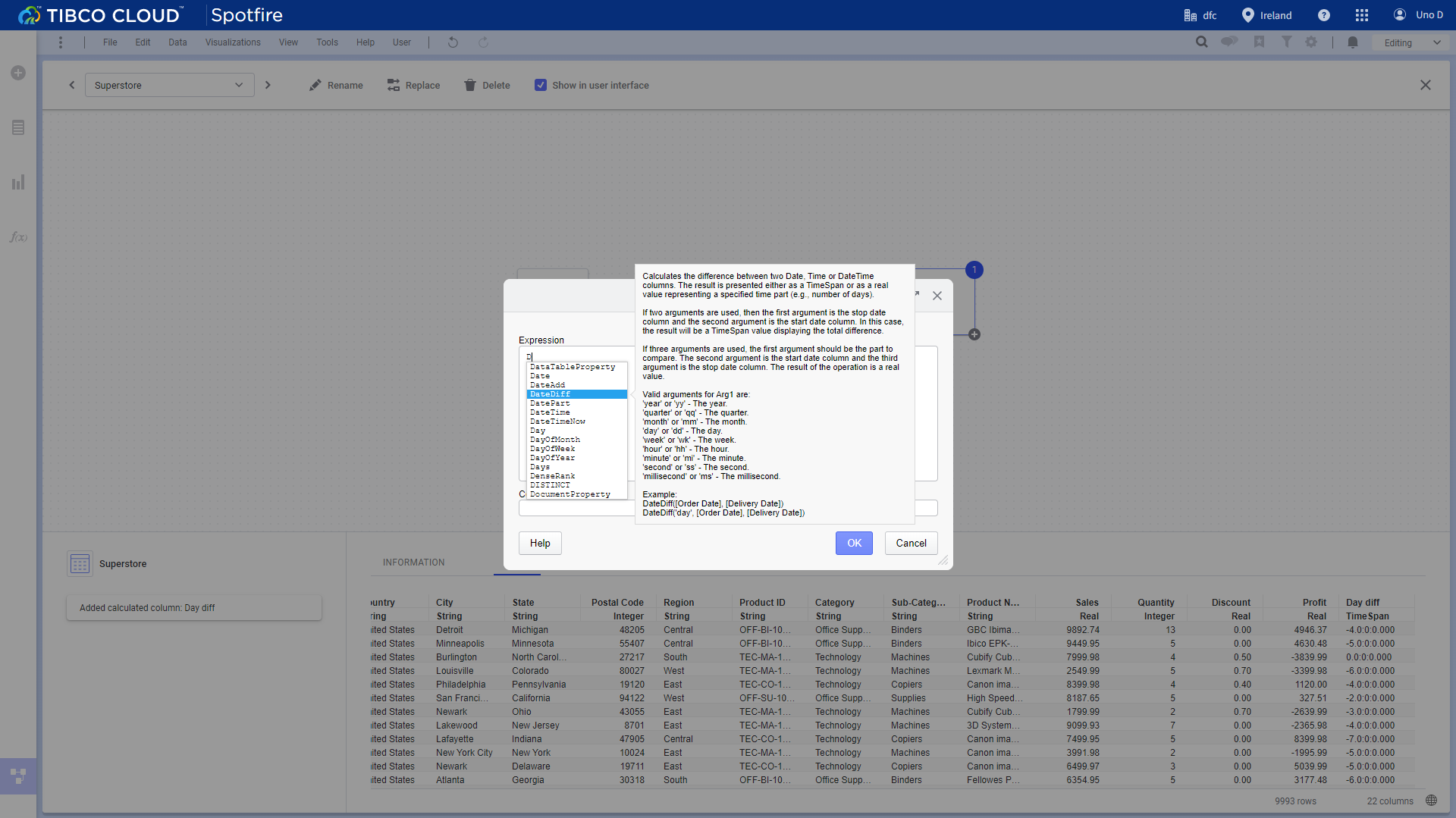Click the Ireland region location icon
1456x818 pixels.
[x=1247, y=15]
